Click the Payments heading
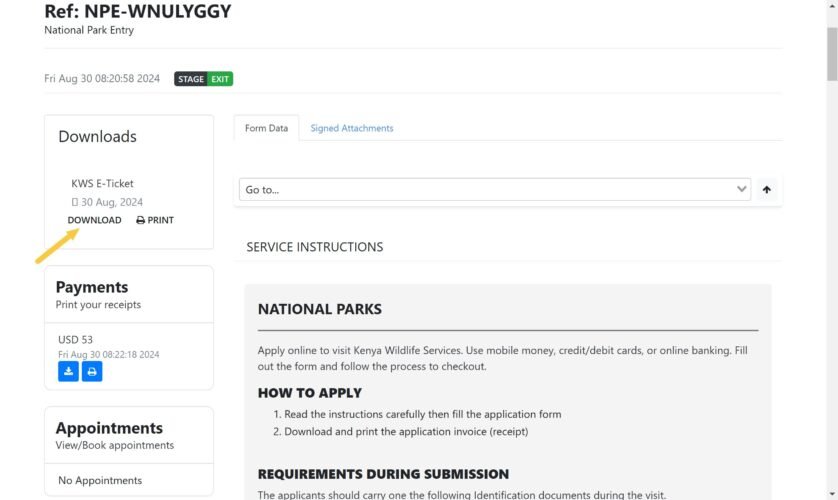The height and width of the screenshot is (500, 838). [x=92, y=287]
